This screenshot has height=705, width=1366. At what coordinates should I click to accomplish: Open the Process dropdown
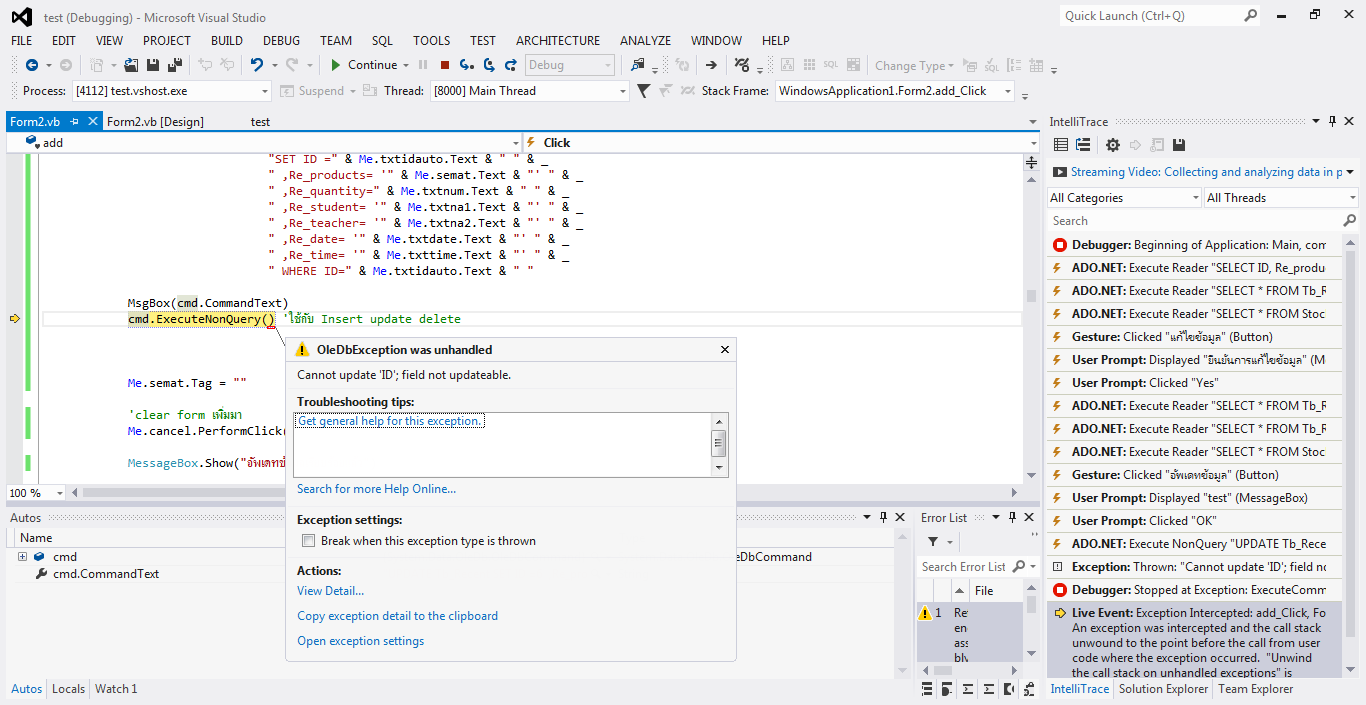click(x=265, y=91)
